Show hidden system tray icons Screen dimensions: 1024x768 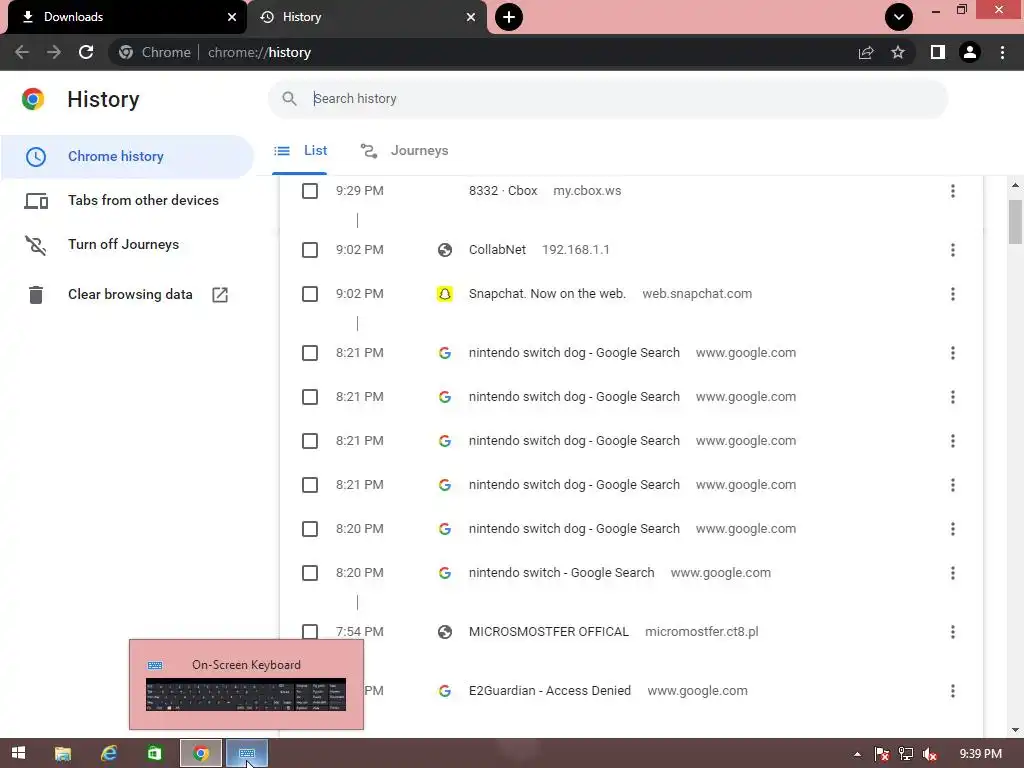[x=857, y=754]
